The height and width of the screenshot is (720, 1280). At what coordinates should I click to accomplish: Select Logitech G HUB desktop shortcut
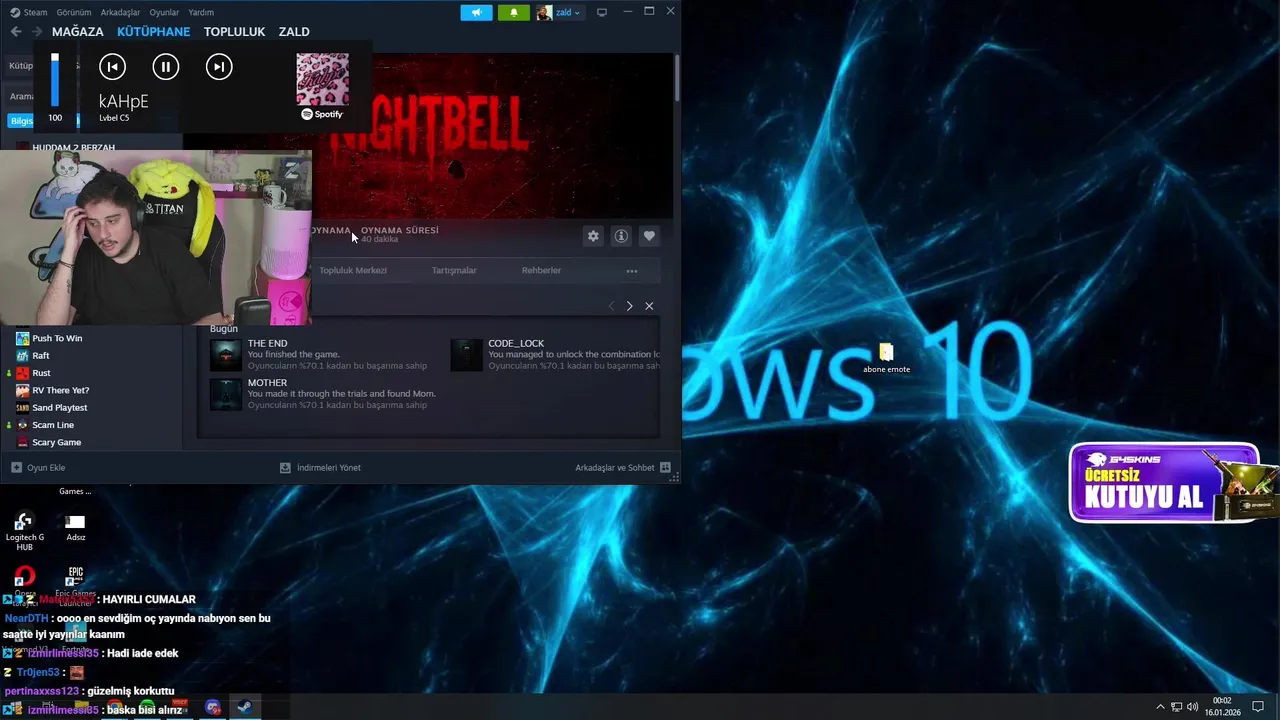point(25,532)
